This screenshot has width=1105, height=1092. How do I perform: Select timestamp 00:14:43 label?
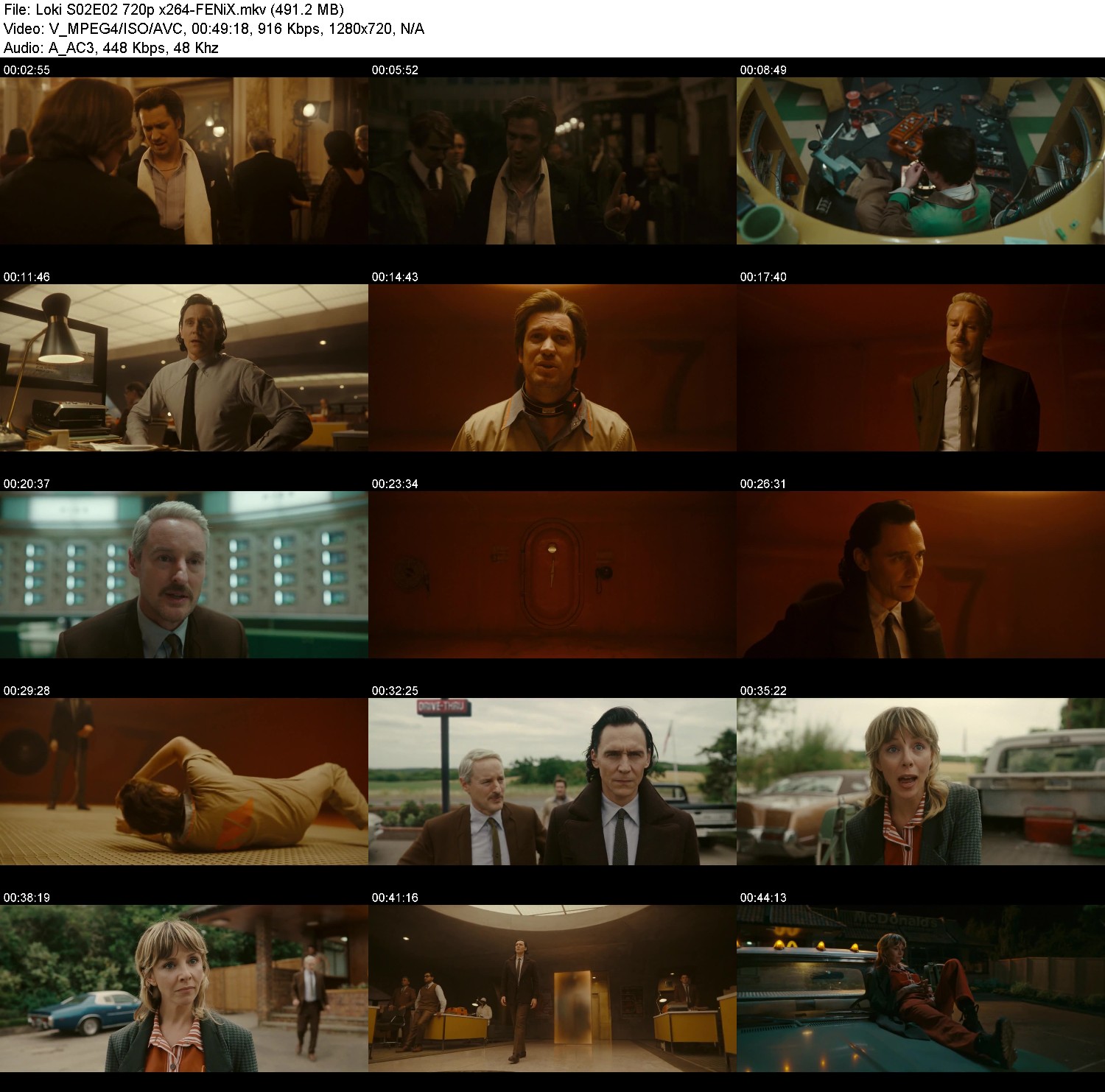[x=395, y=277]
